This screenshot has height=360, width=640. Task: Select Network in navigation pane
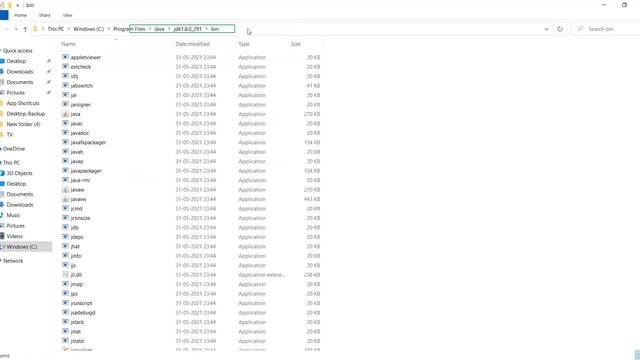click(13, 261)
